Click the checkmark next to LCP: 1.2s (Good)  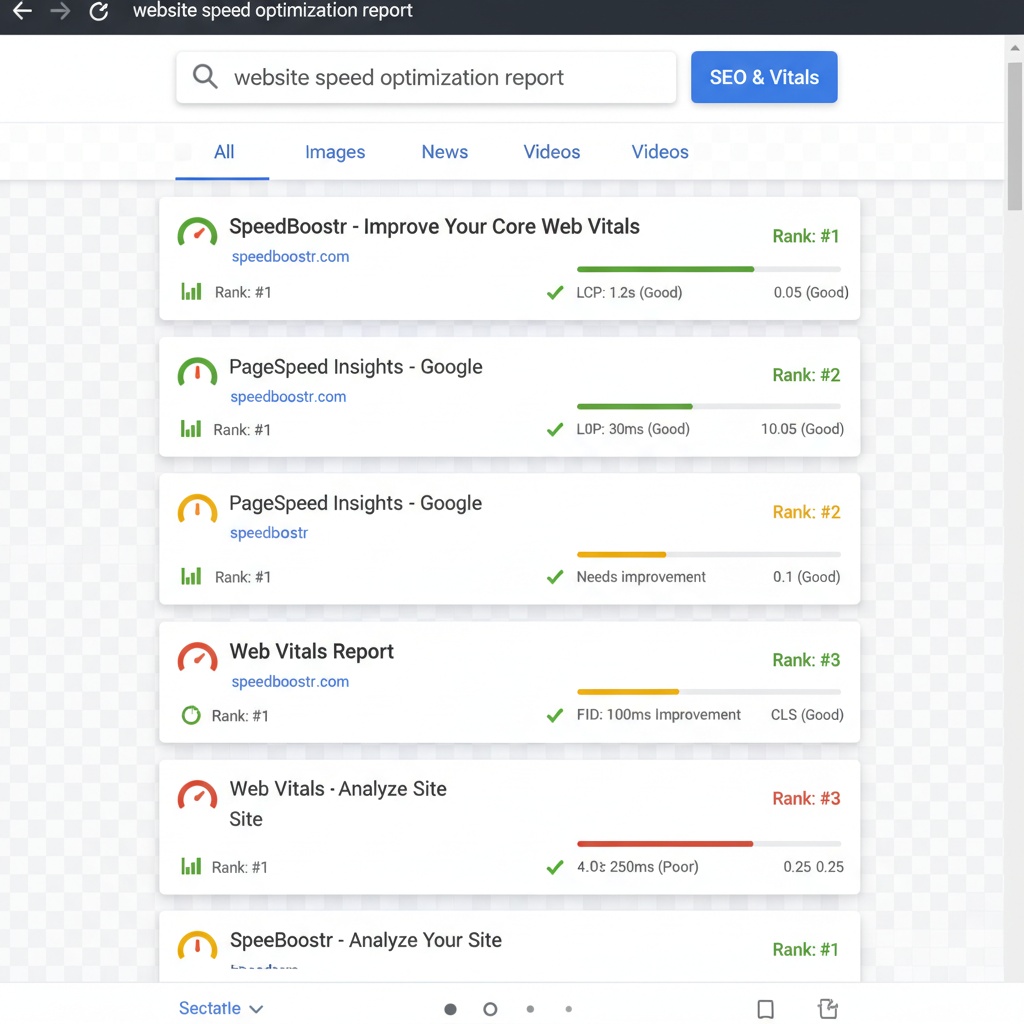555,293
